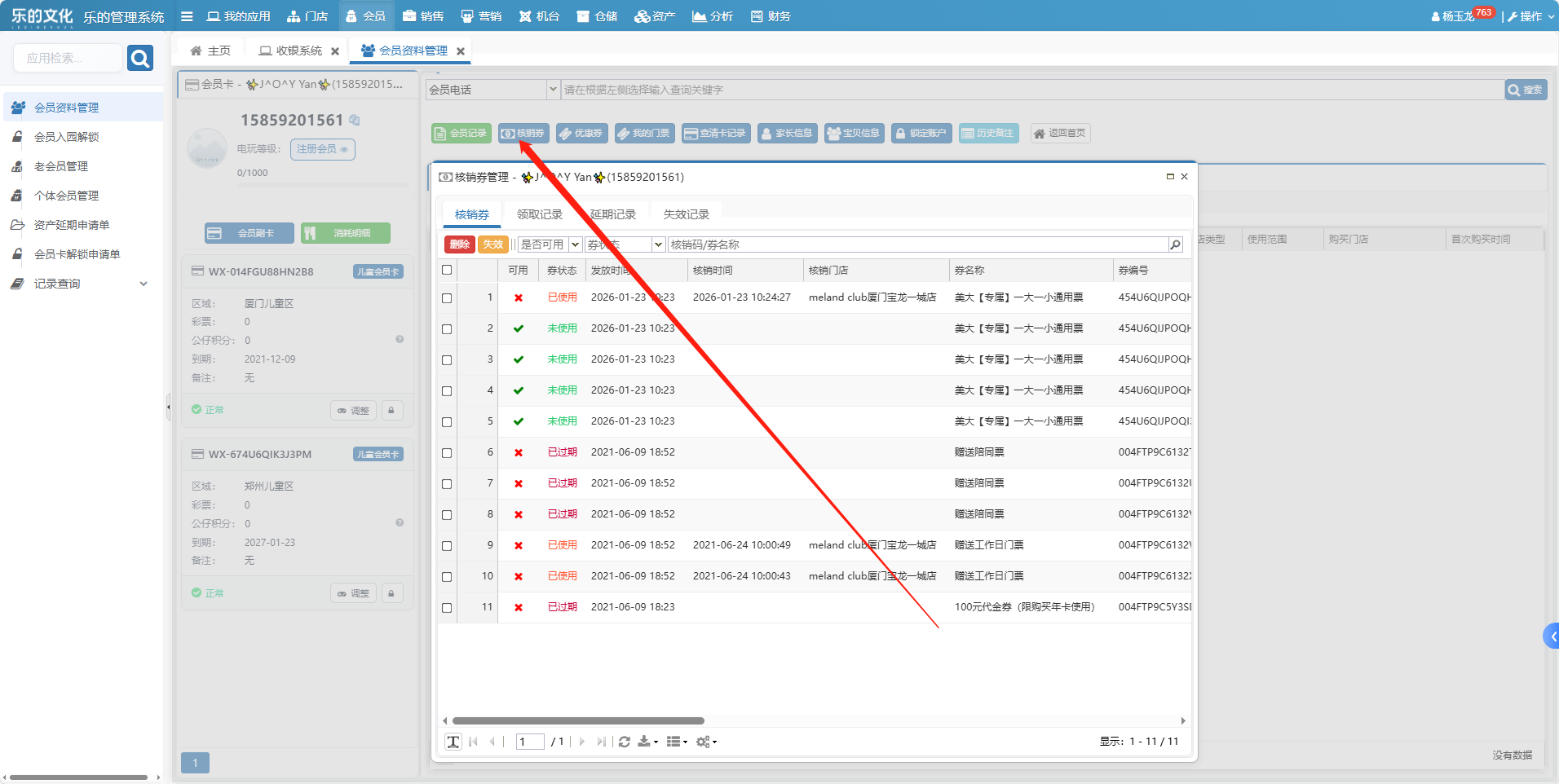Switch to the 领取记录 tab

(x=539, y=214)
